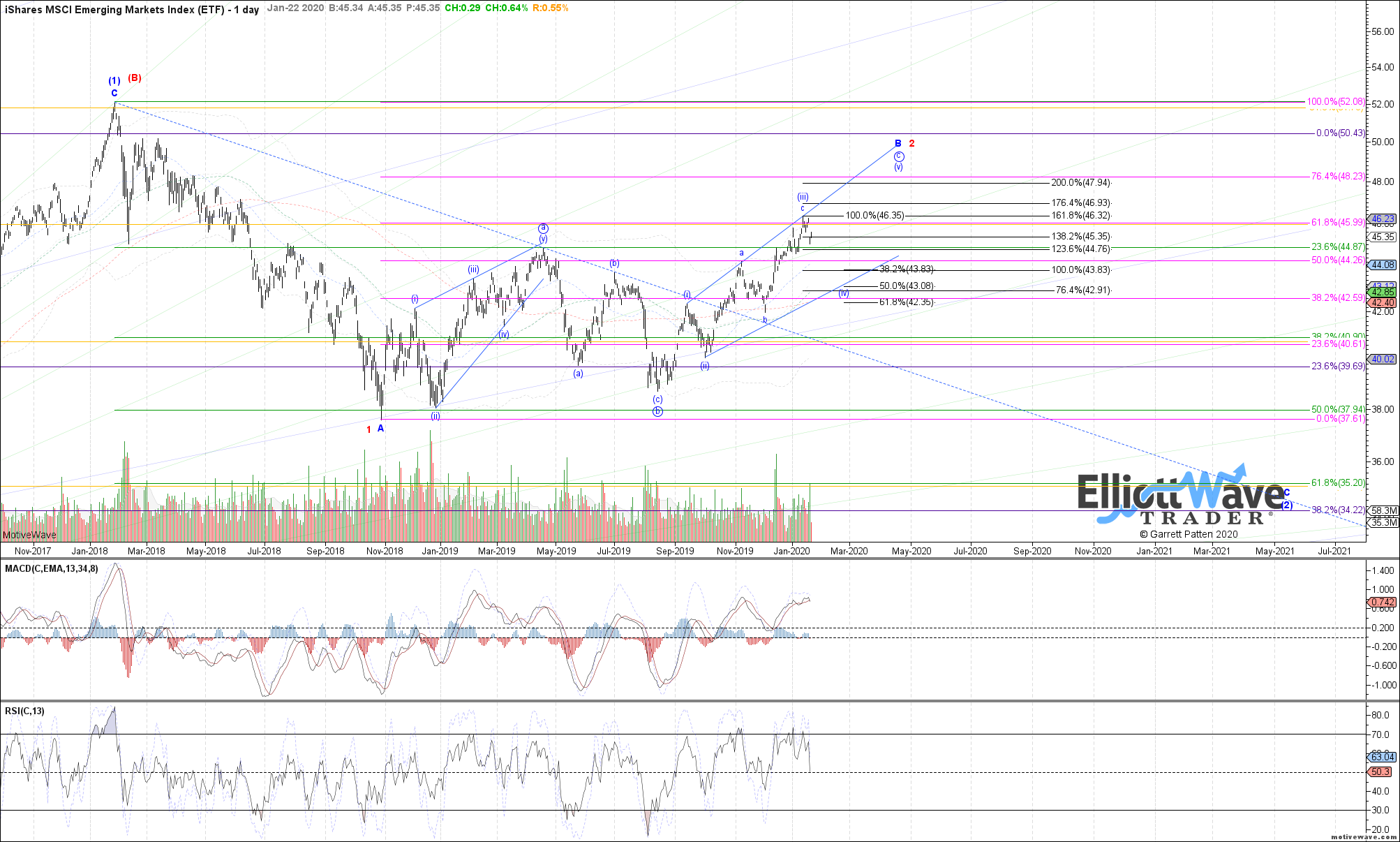Select the 123.6%(44.76) extension label

pos(1080,249)
